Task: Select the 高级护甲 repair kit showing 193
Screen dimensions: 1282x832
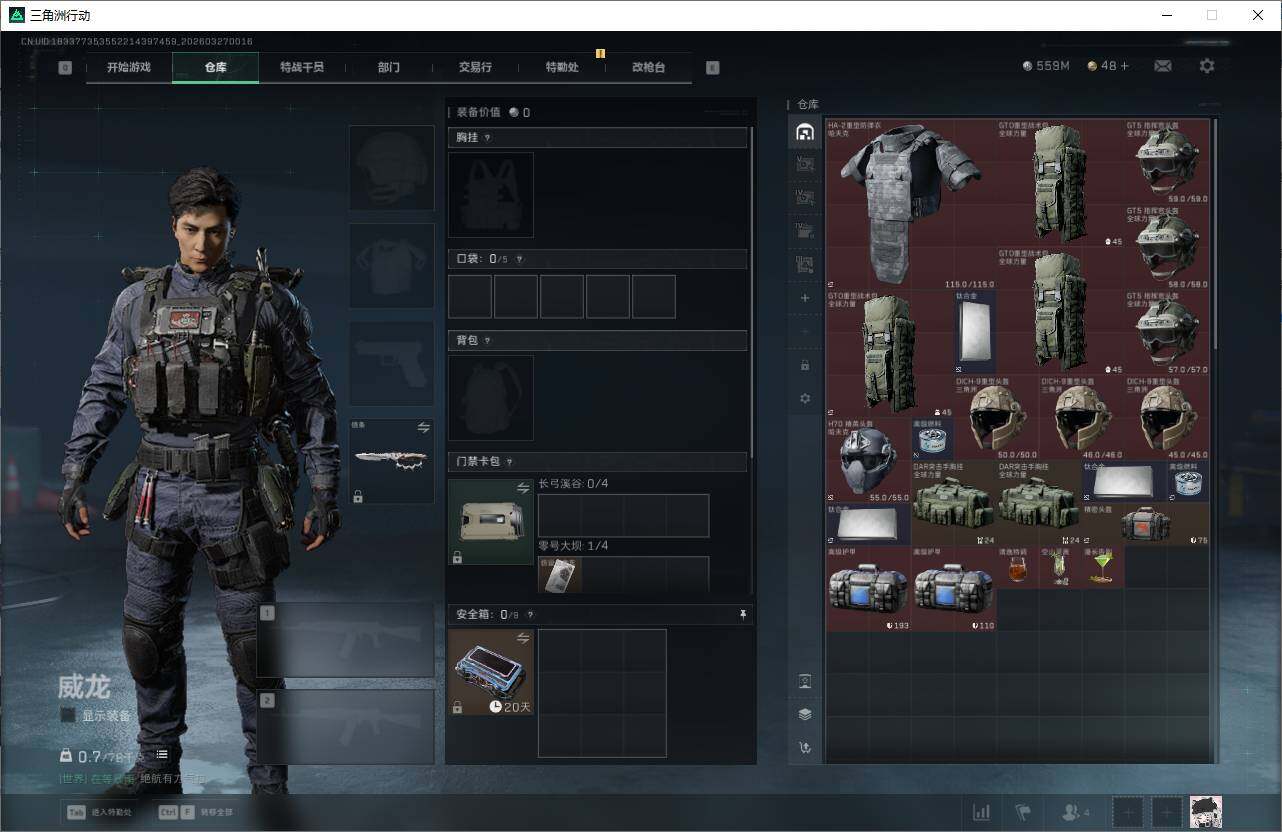Action: 868,588
